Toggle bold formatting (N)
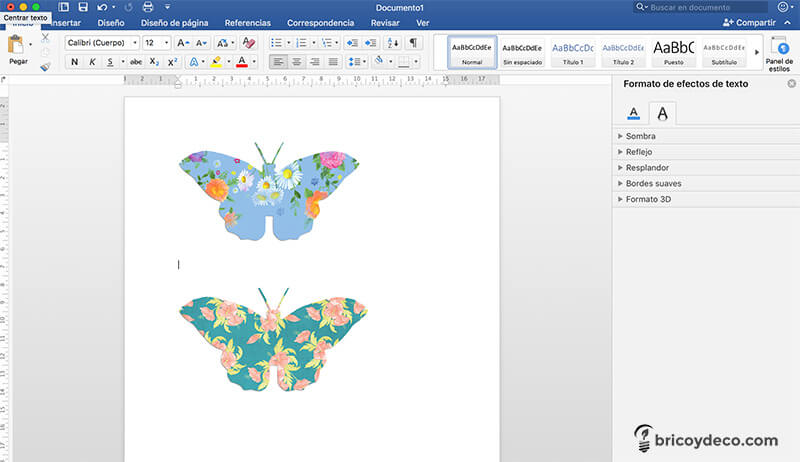 click(x=75, y=62)
